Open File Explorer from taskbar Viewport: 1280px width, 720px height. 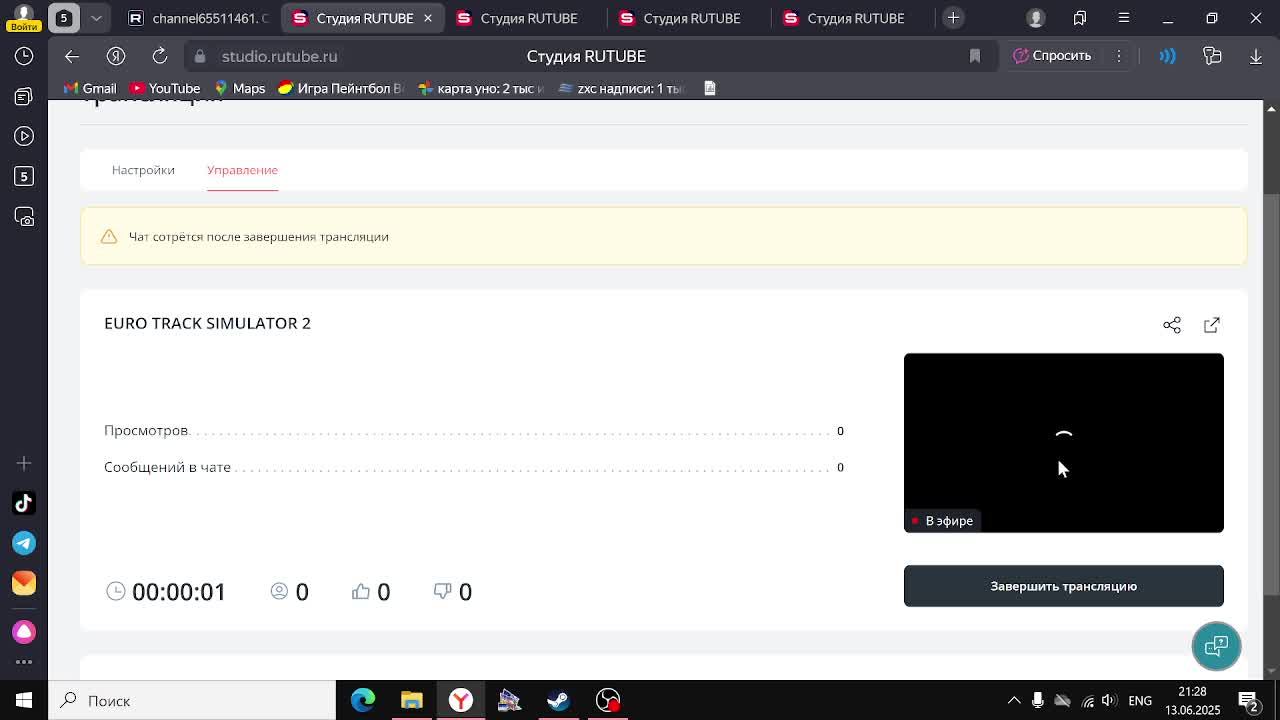(x=412, y=700)
